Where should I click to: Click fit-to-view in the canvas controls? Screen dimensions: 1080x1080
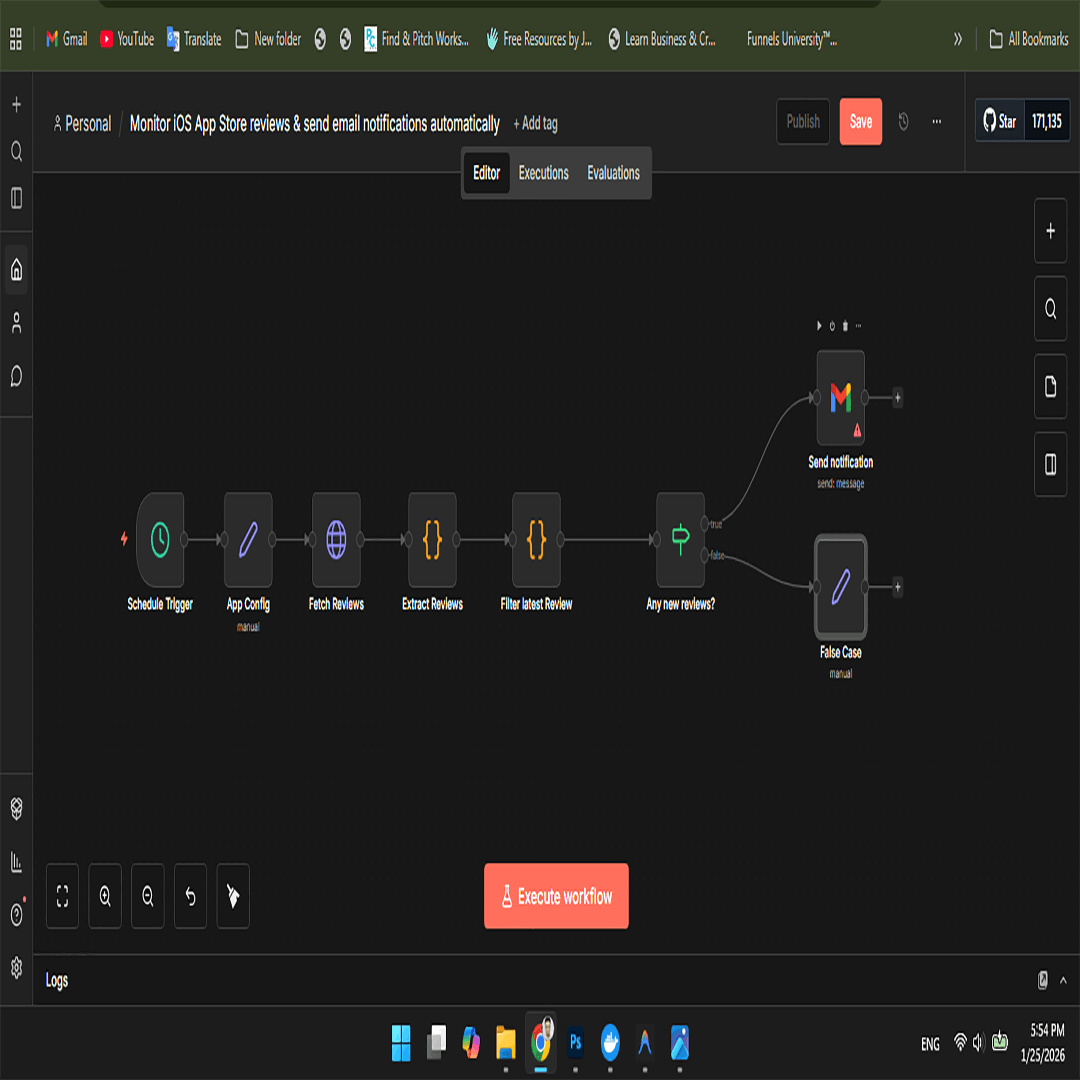pos(61,896)
